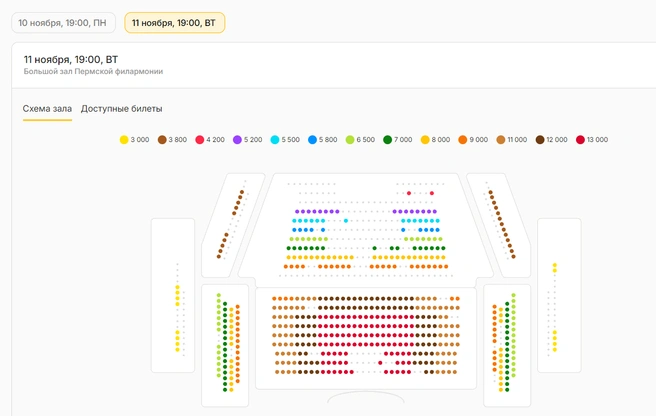Click the red 4 200 price swatch
Screen dimensions: 656x416
[x=200, y=140]
